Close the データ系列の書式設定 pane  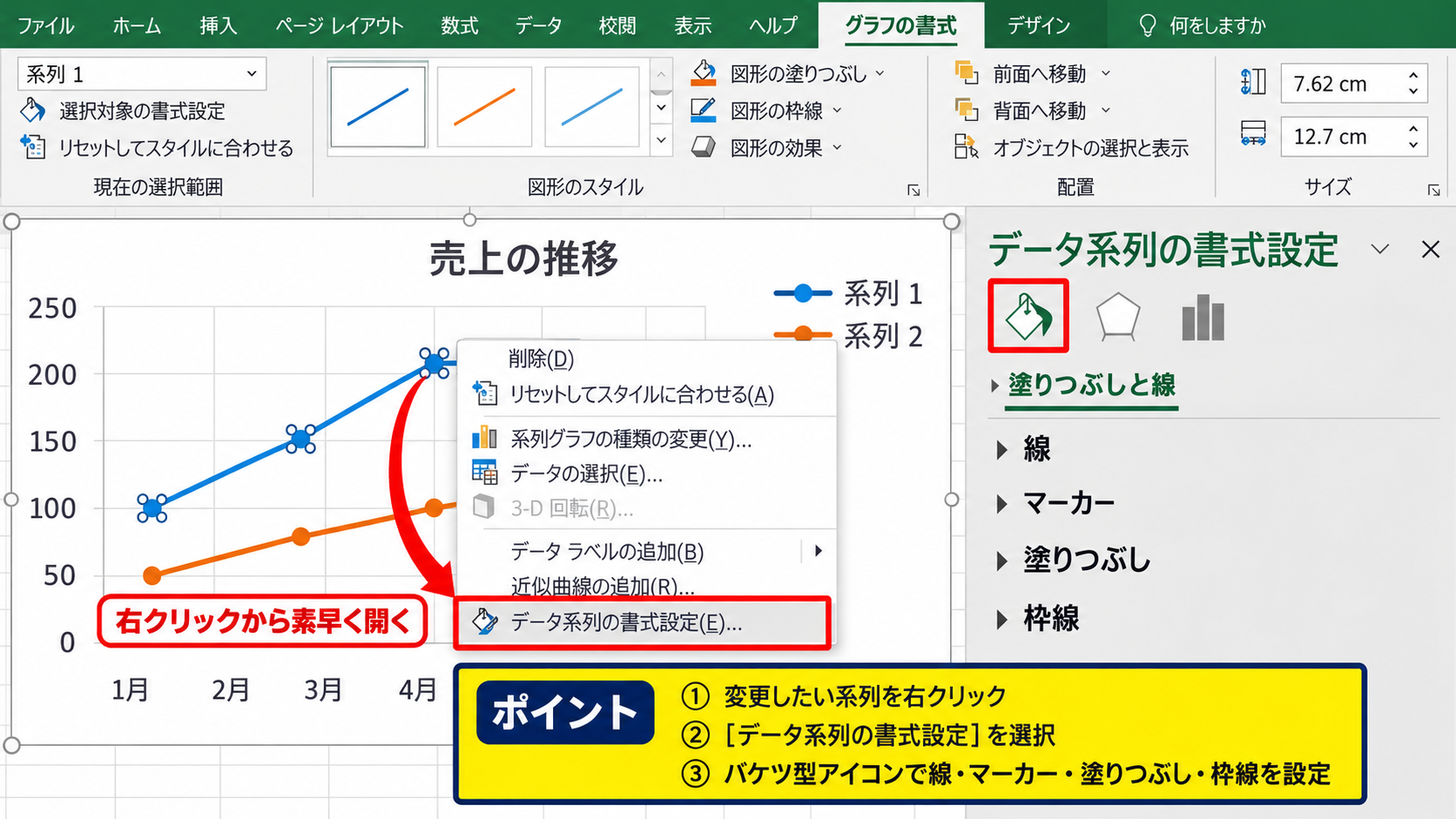pyautogui.click(x=1431, y=249)
